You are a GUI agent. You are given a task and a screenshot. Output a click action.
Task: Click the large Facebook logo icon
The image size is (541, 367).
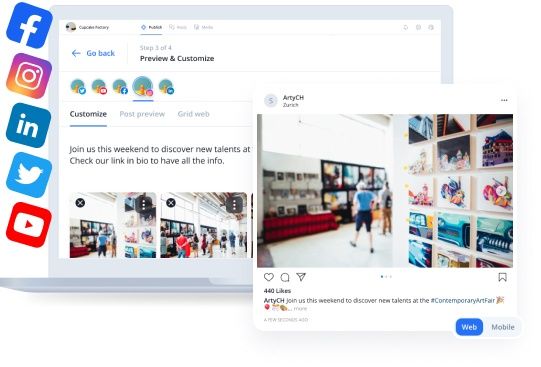pos(29,25)
